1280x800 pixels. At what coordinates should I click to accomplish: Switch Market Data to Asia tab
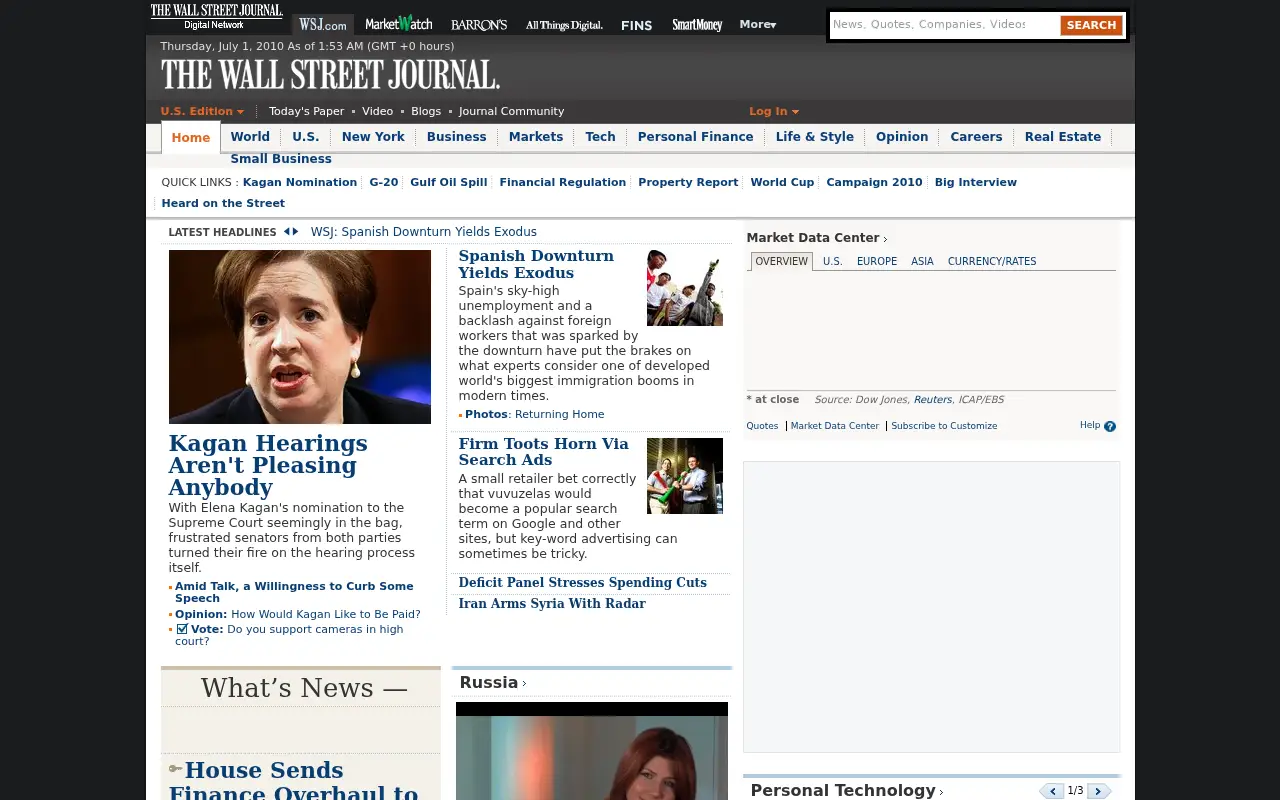click(922, 261)
